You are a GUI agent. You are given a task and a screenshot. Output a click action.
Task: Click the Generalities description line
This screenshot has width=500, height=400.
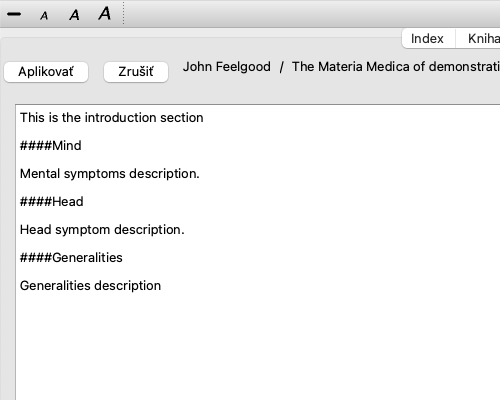pos(90,286)
